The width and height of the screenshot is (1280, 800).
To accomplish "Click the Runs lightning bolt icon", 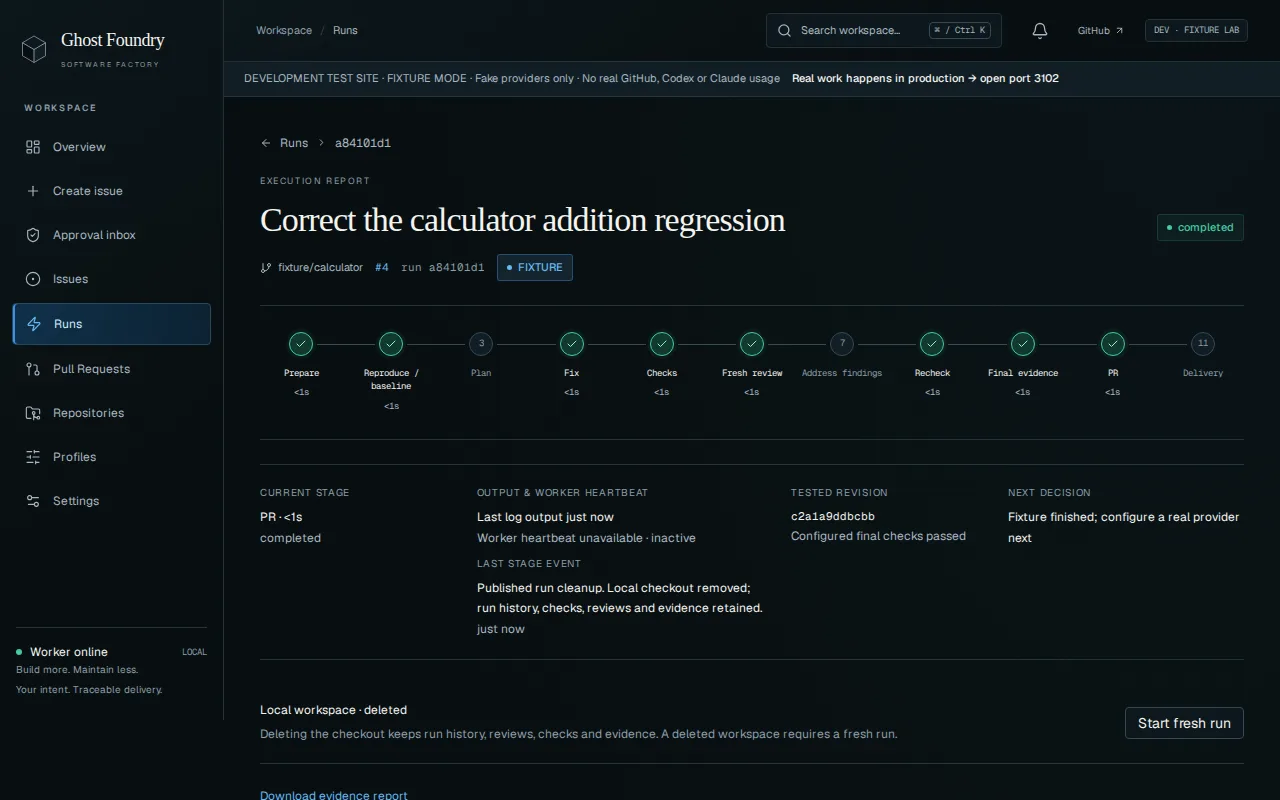I will pos(34,324).
